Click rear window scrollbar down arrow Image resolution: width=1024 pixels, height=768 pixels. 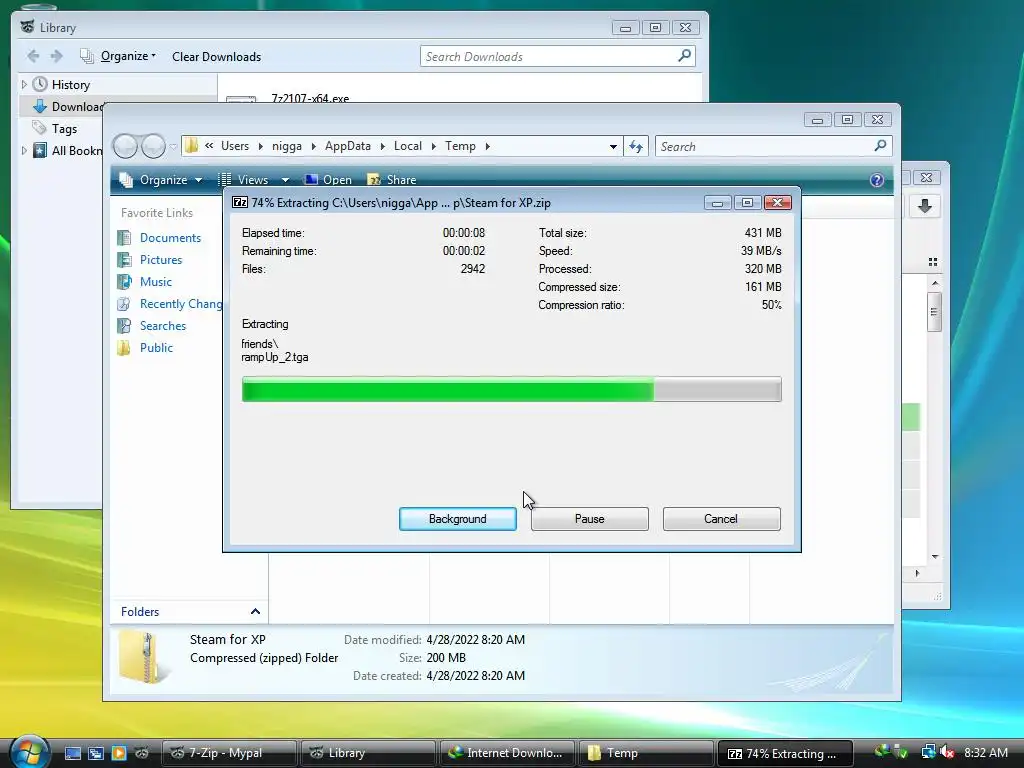click(935, 557)
